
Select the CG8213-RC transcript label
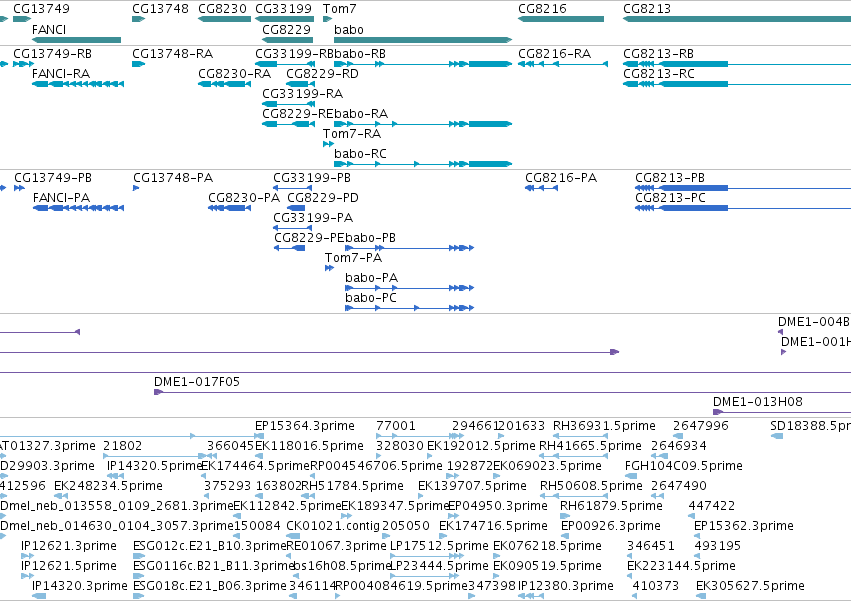(x=659, y=74)
